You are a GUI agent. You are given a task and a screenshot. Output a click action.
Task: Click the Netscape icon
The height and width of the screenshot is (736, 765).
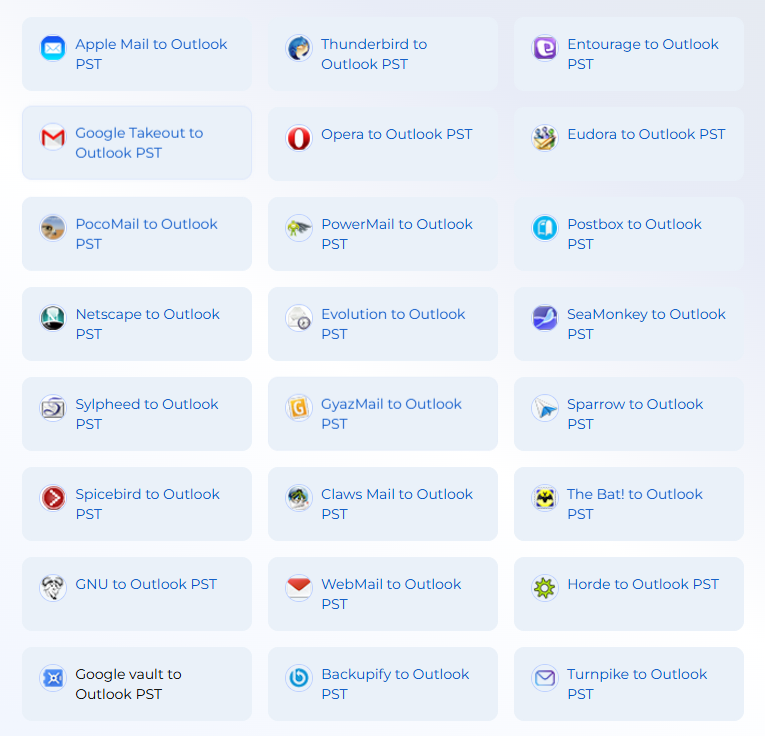pyautogui.click(x=53, y=318)
